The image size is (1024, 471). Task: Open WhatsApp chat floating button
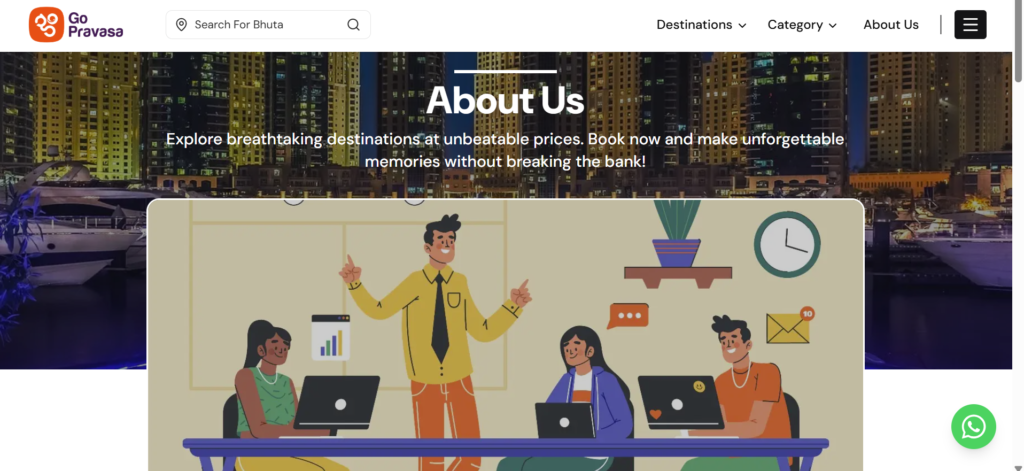[973, 427]
